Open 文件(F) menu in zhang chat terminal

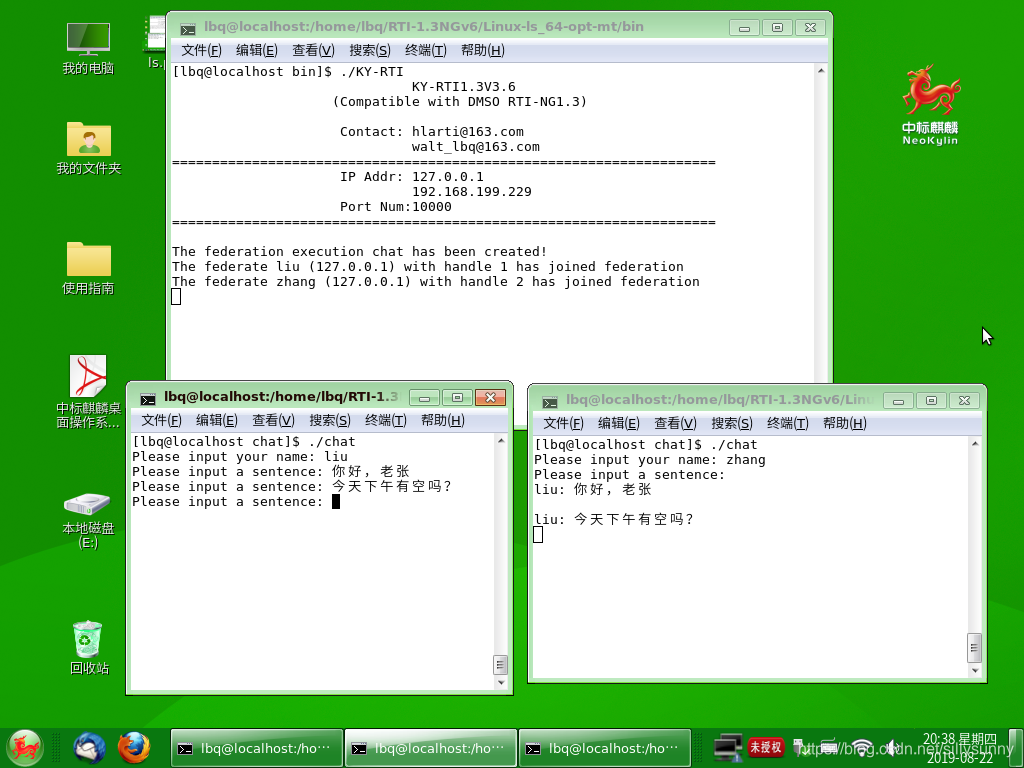(563, 423)
